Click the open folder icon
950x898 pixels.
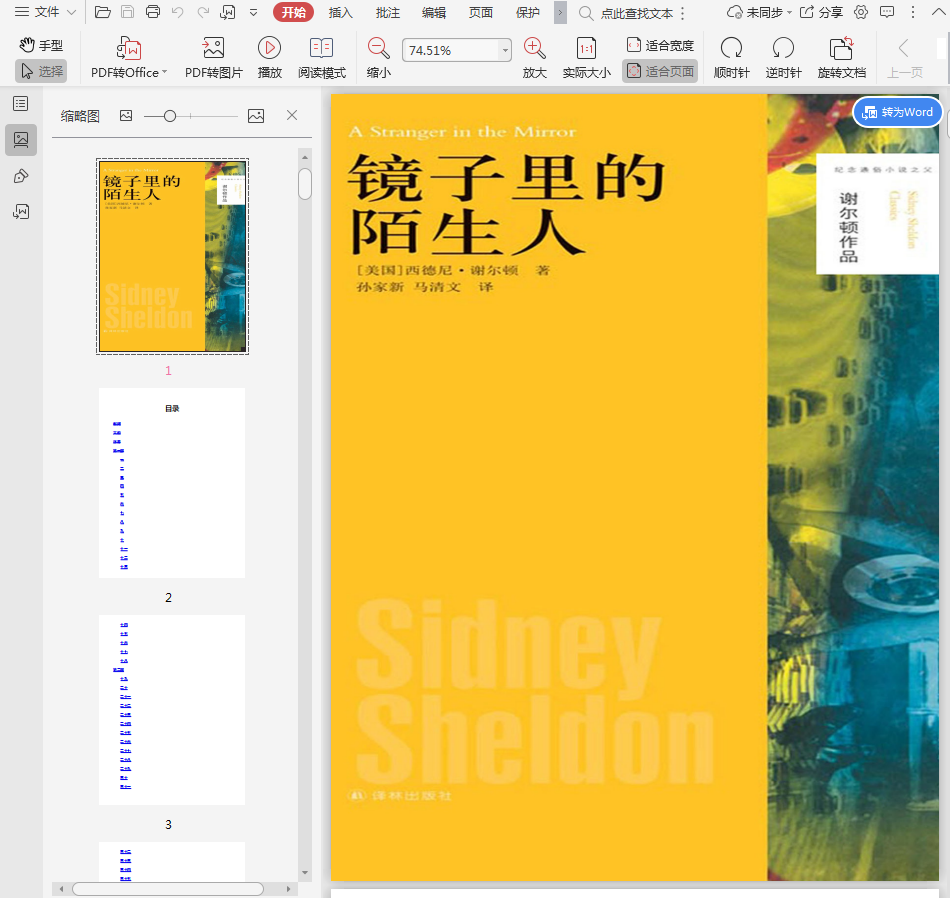tap(103, 12)
